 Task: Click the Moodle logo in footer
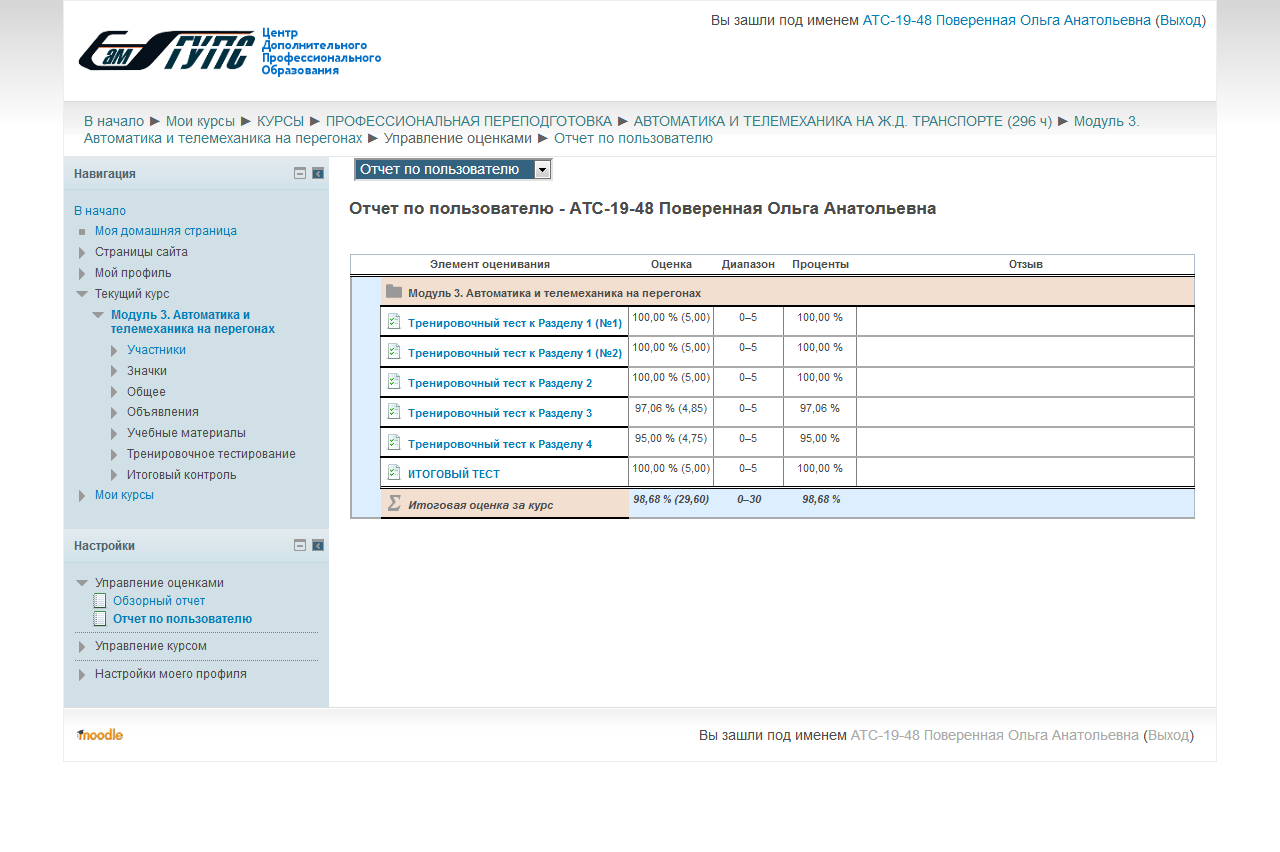pos(100,735)
